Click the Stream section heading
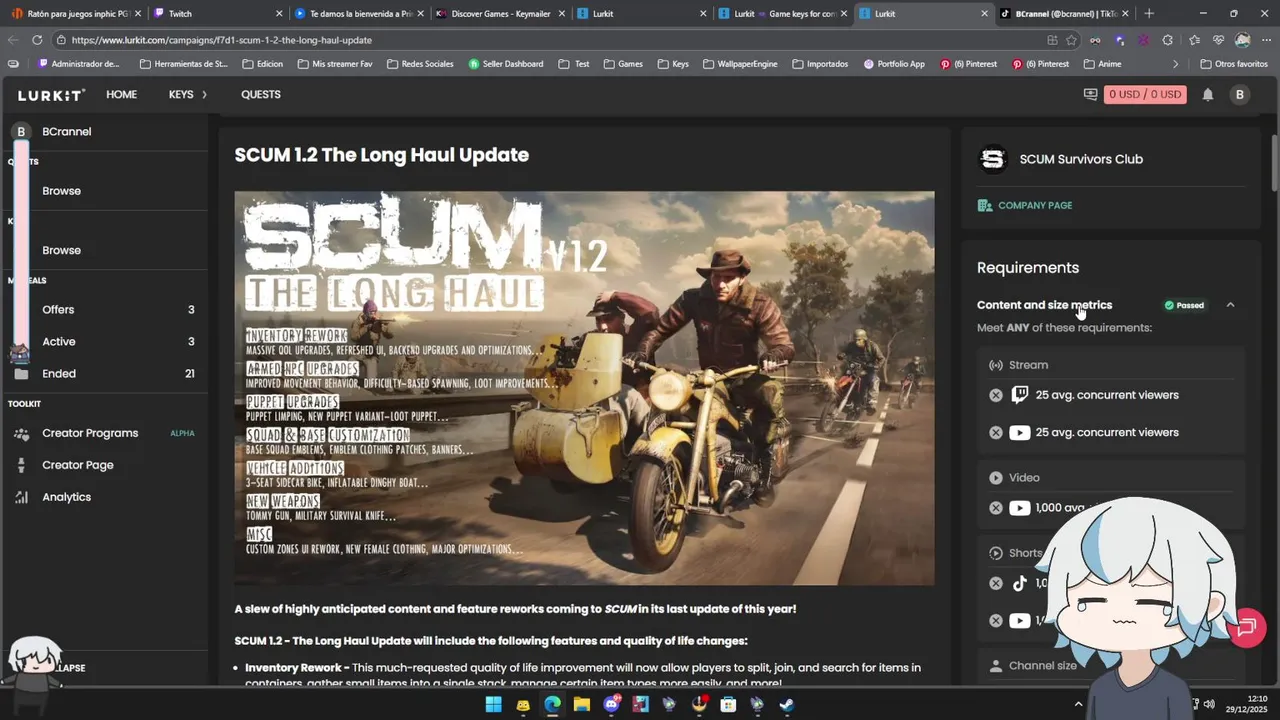This screenshot has width=1280, height=720. point(1028,365)
